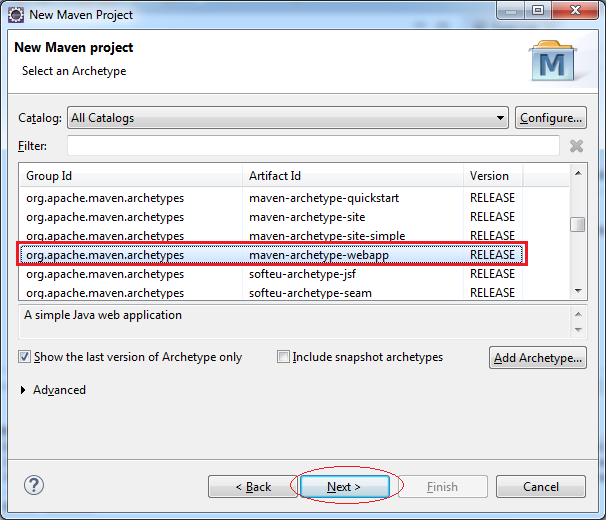Select the maven-archetype-webapp row
This screenshot has height=520, width=606.
pos(272,255)
